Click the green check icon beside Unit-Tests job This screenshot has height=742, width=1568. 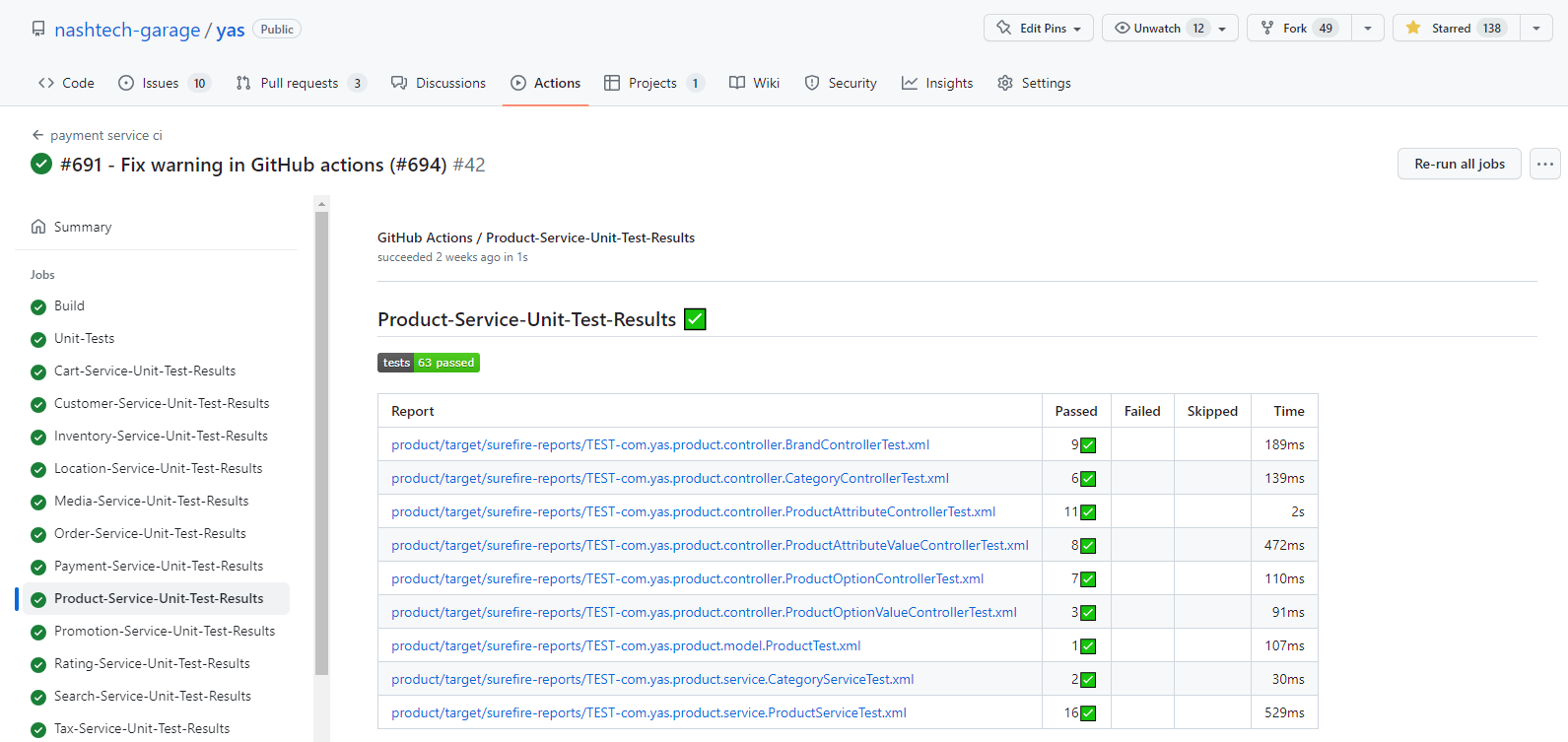point(38,339)
